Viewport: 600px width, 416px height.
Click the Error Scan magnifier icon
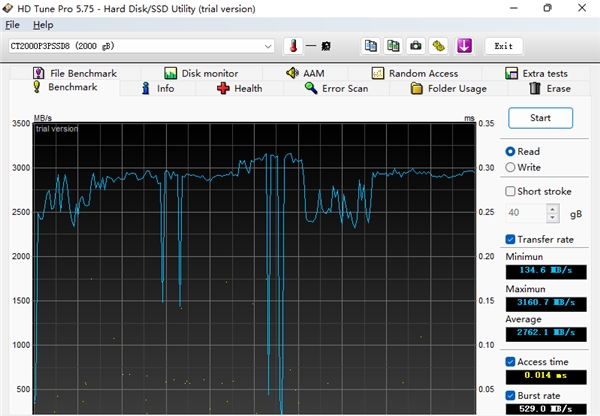(x=311, y=88)
